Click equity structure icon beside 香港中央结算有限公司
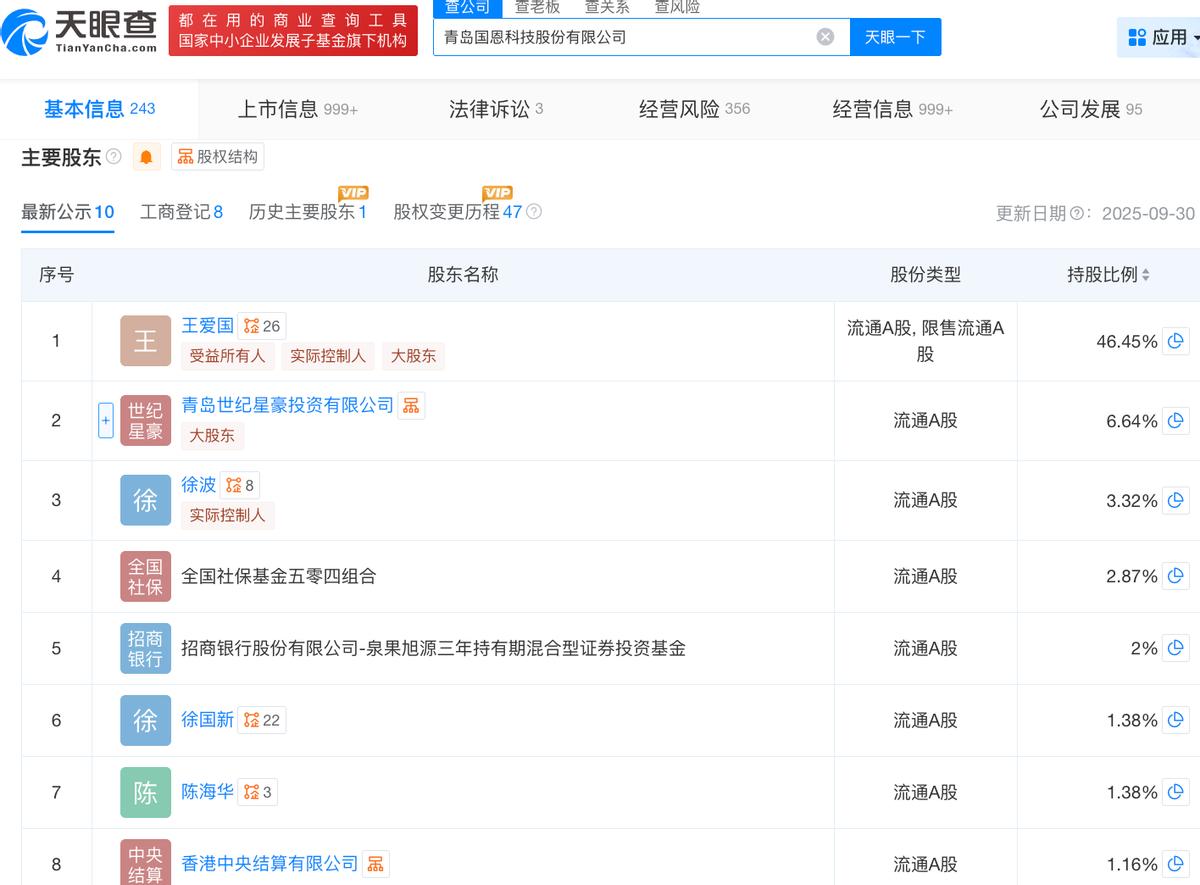Screen dimensions: 1200x885 click(375, 863)
